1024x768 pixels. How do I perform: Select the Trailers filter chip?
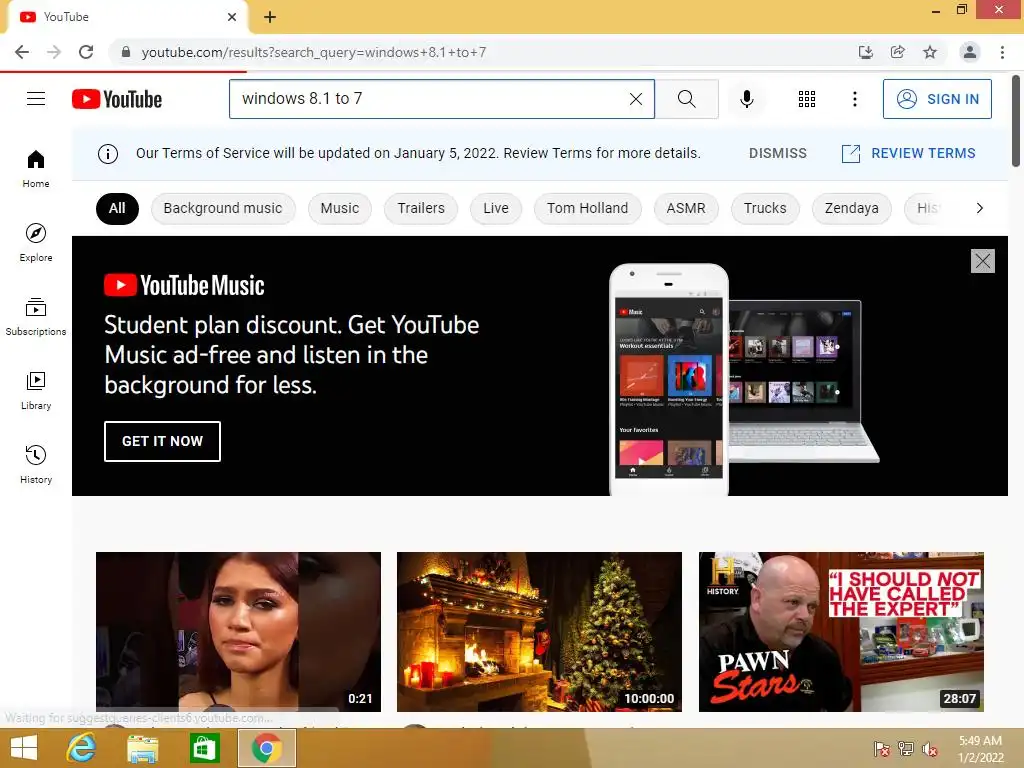tap(421, 208)
